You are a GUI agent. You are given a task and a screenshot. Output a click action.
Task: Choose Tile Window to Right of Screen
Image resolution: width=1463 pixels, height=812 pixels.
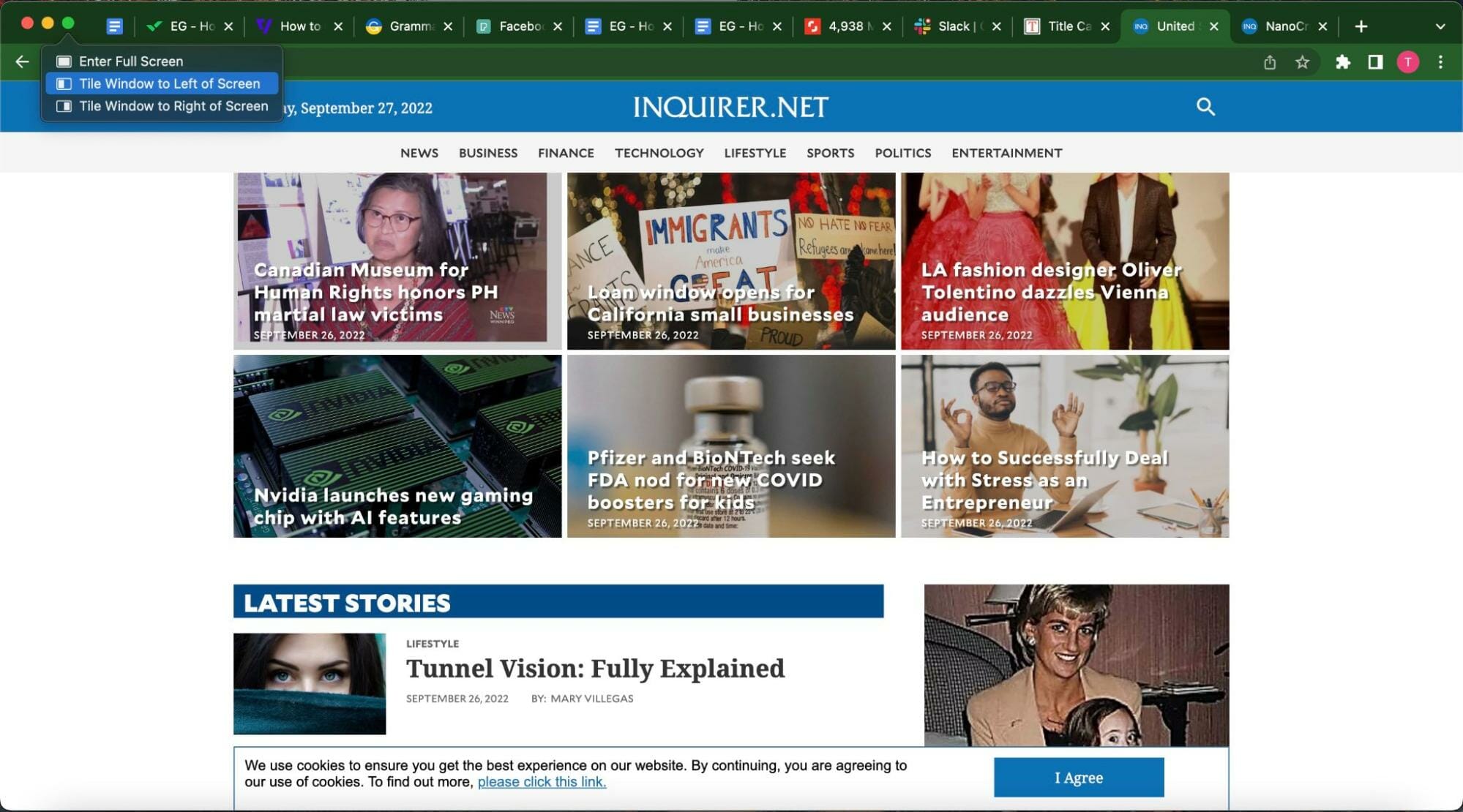(173, 106)
